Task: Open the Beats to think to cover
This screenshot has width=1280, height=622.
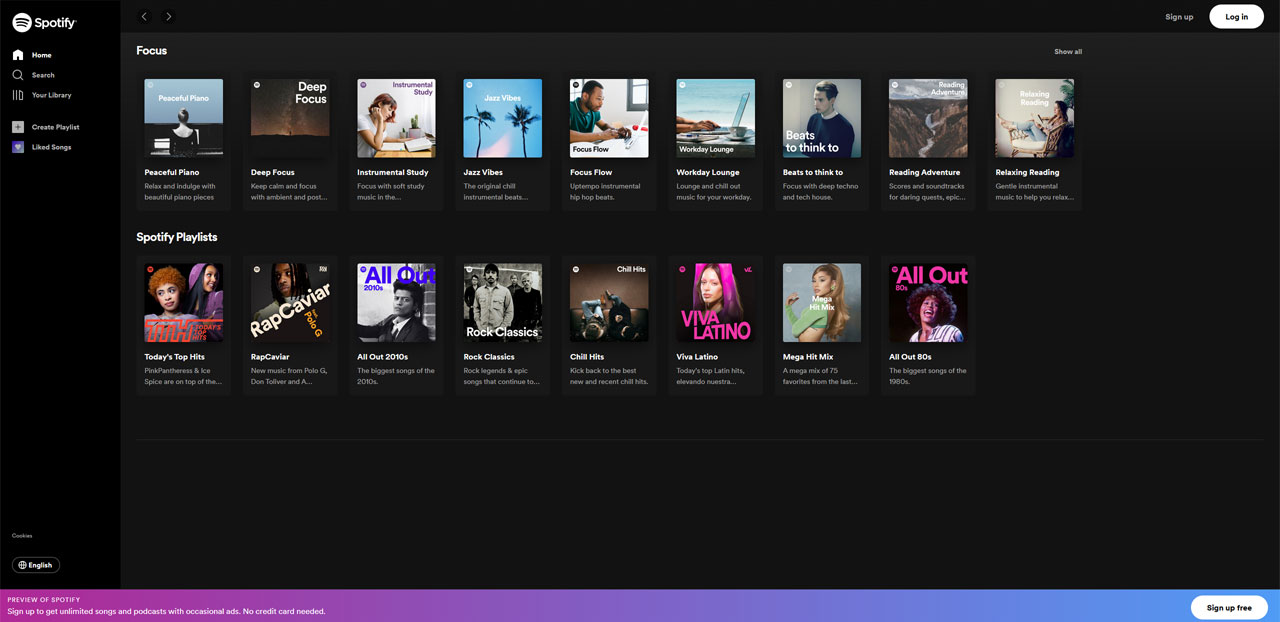Action: tap(822, 118)
